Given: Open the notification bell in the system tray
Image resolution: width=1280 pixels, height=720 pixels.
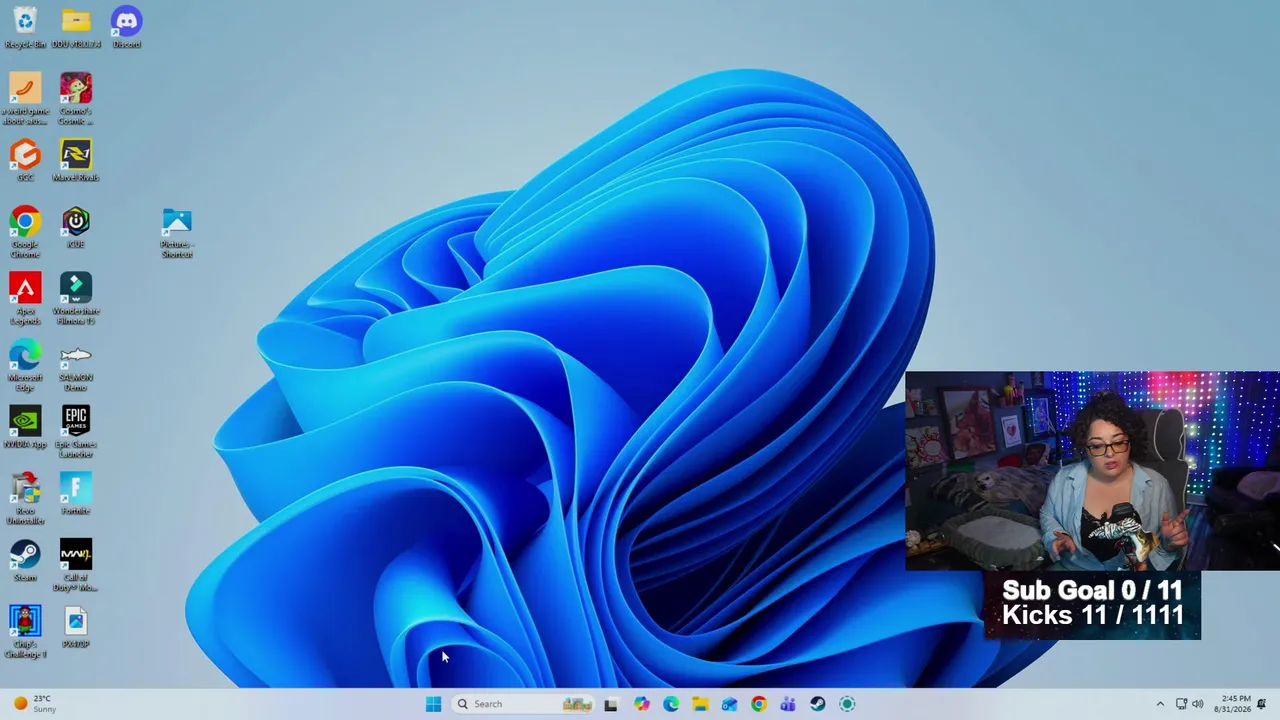Looking at the screenshot, I should tap(1262, 704).
